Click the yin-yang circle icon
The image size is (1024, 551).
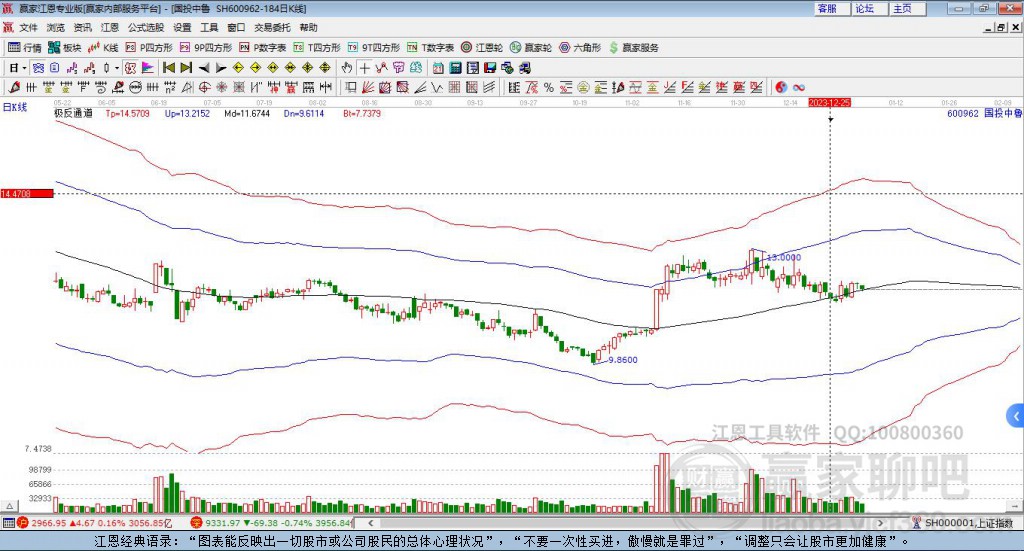pos(780,87)
